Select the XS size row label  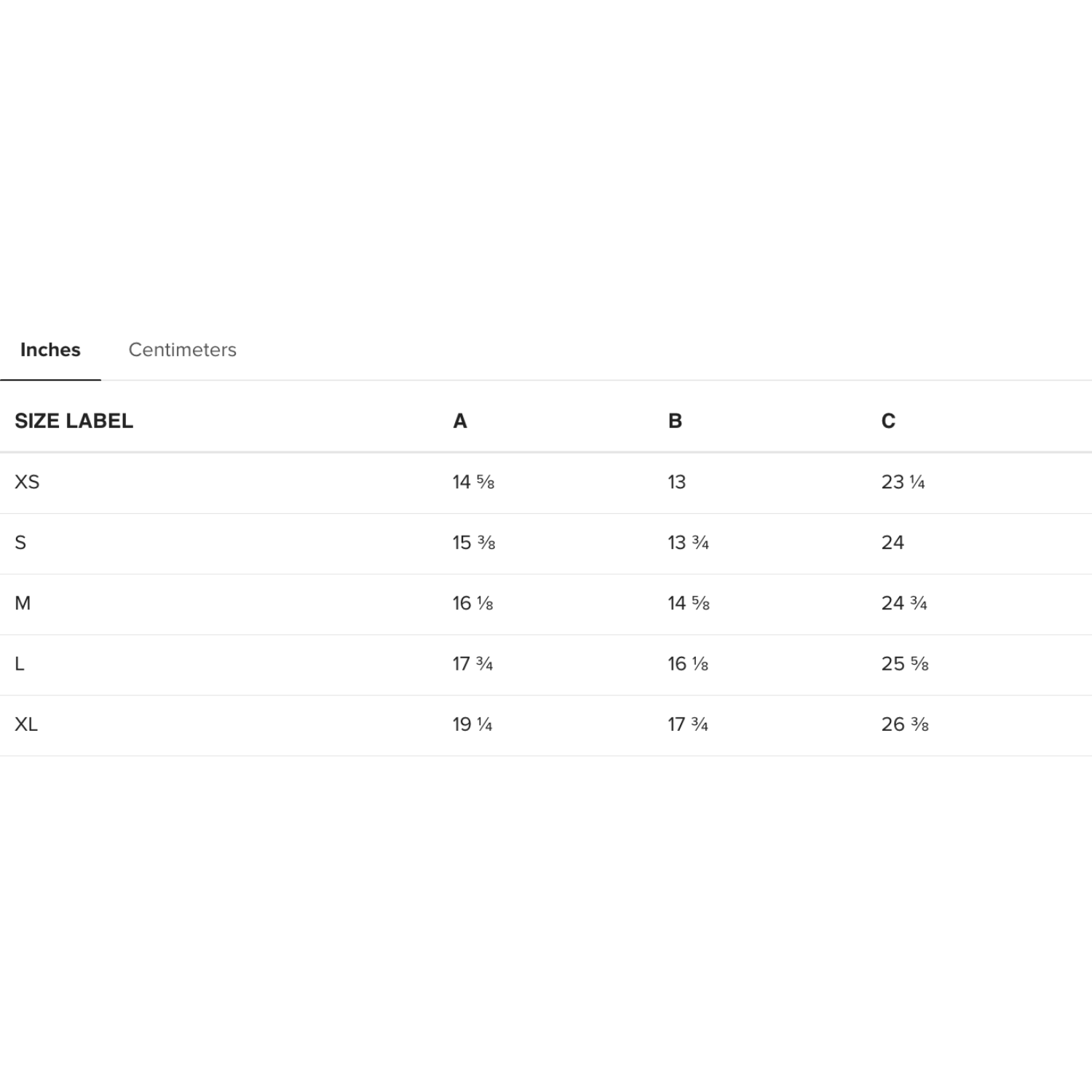coord(27,482)
